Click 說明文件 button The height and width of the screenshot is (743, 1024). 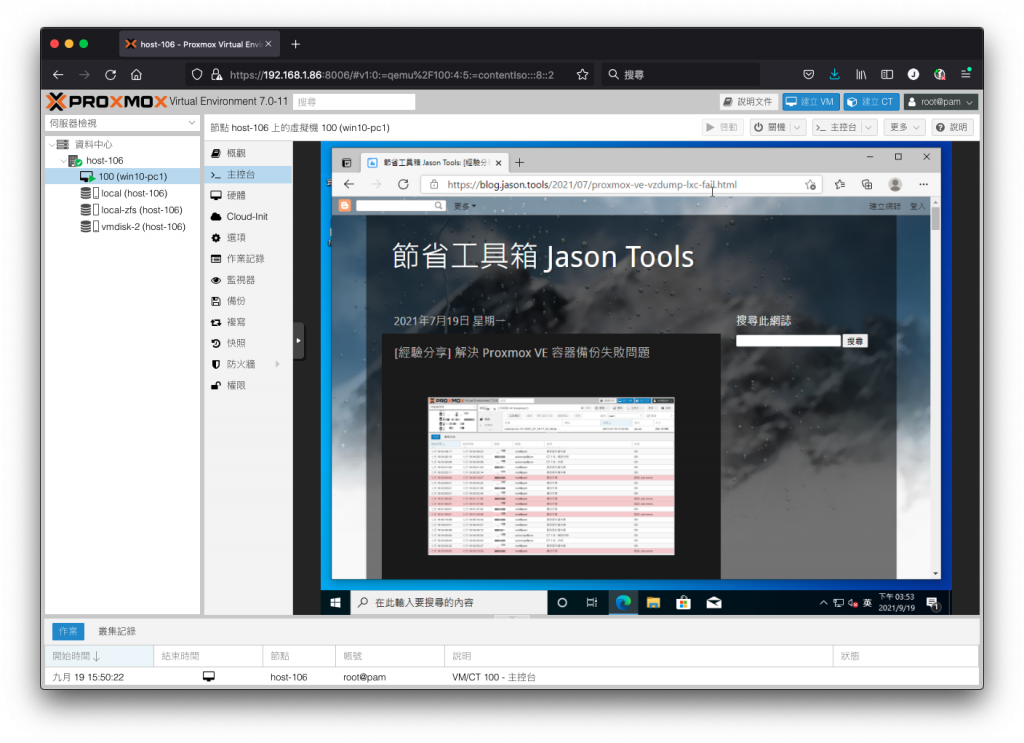(x=748, y=102)
